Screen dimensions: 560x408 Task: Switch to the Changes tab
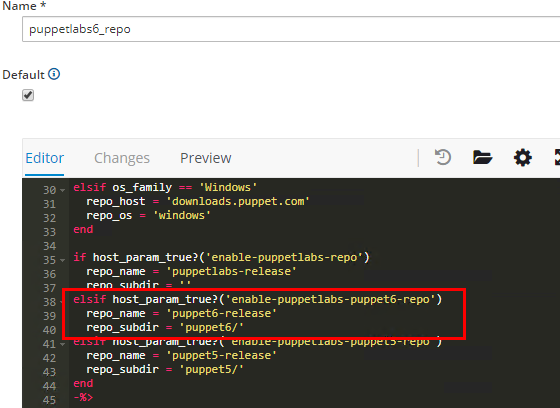(122, 158)
